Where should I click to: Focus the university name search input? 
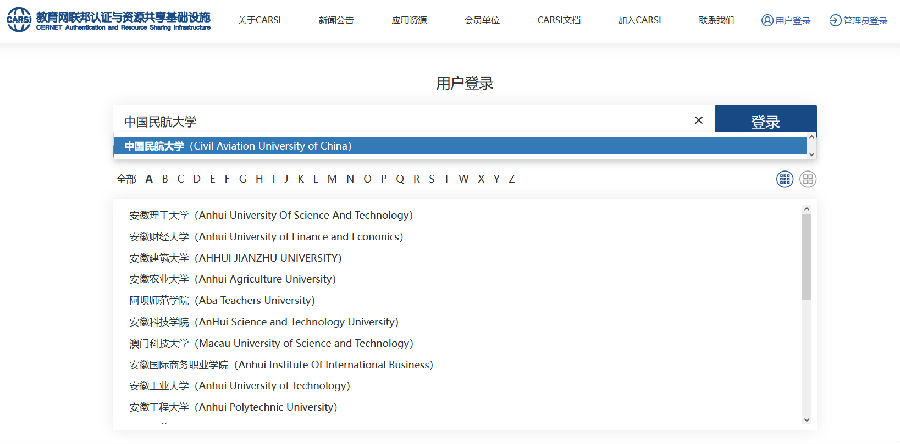[x=400, y=121]
